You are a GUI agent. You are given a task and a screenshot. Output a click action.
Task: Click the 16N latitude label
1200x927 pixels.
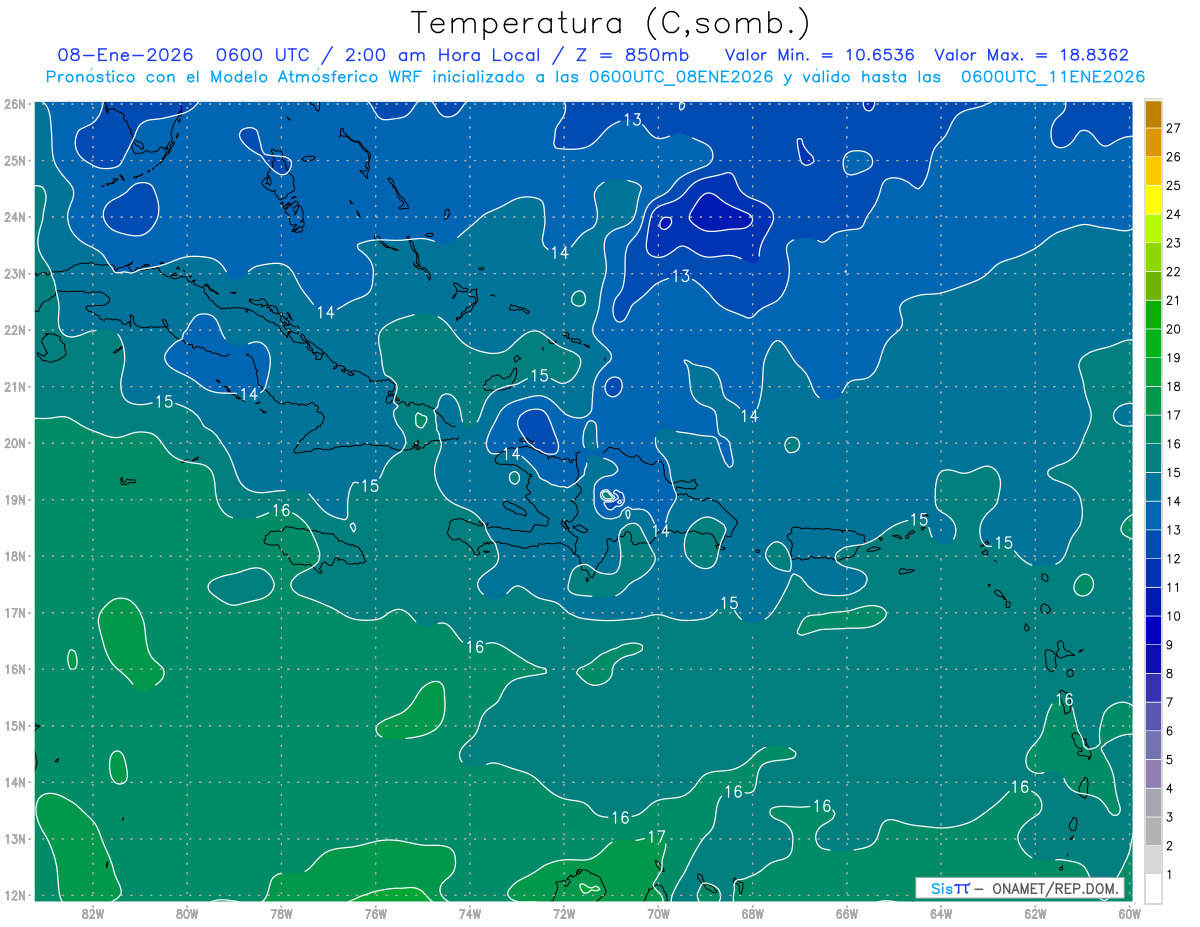pos(14,669)
